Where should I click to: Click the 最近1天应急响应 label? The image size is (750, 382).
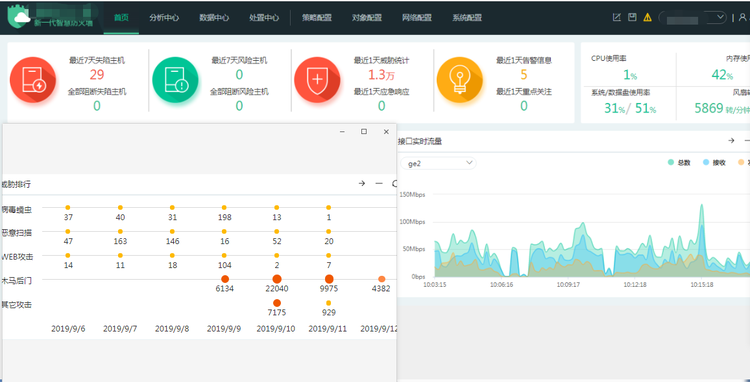click(381, 92)
